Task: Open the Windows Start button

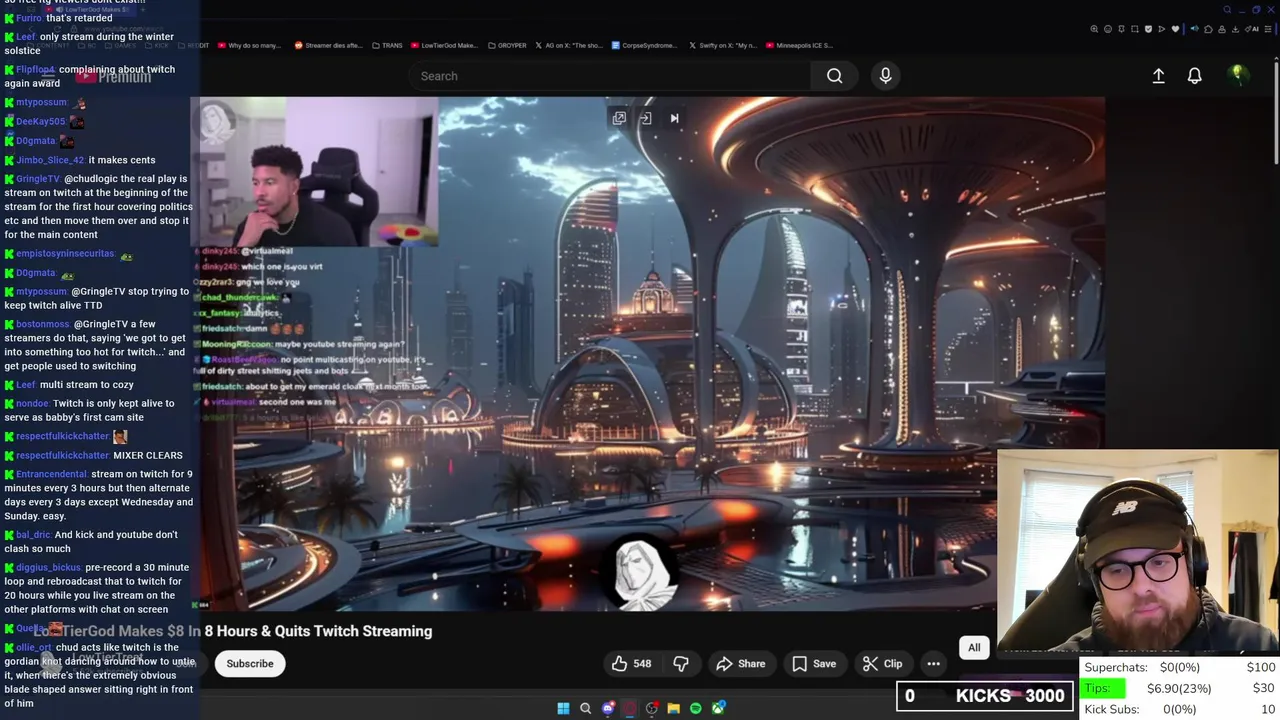Action: click(x=563, y=708)
